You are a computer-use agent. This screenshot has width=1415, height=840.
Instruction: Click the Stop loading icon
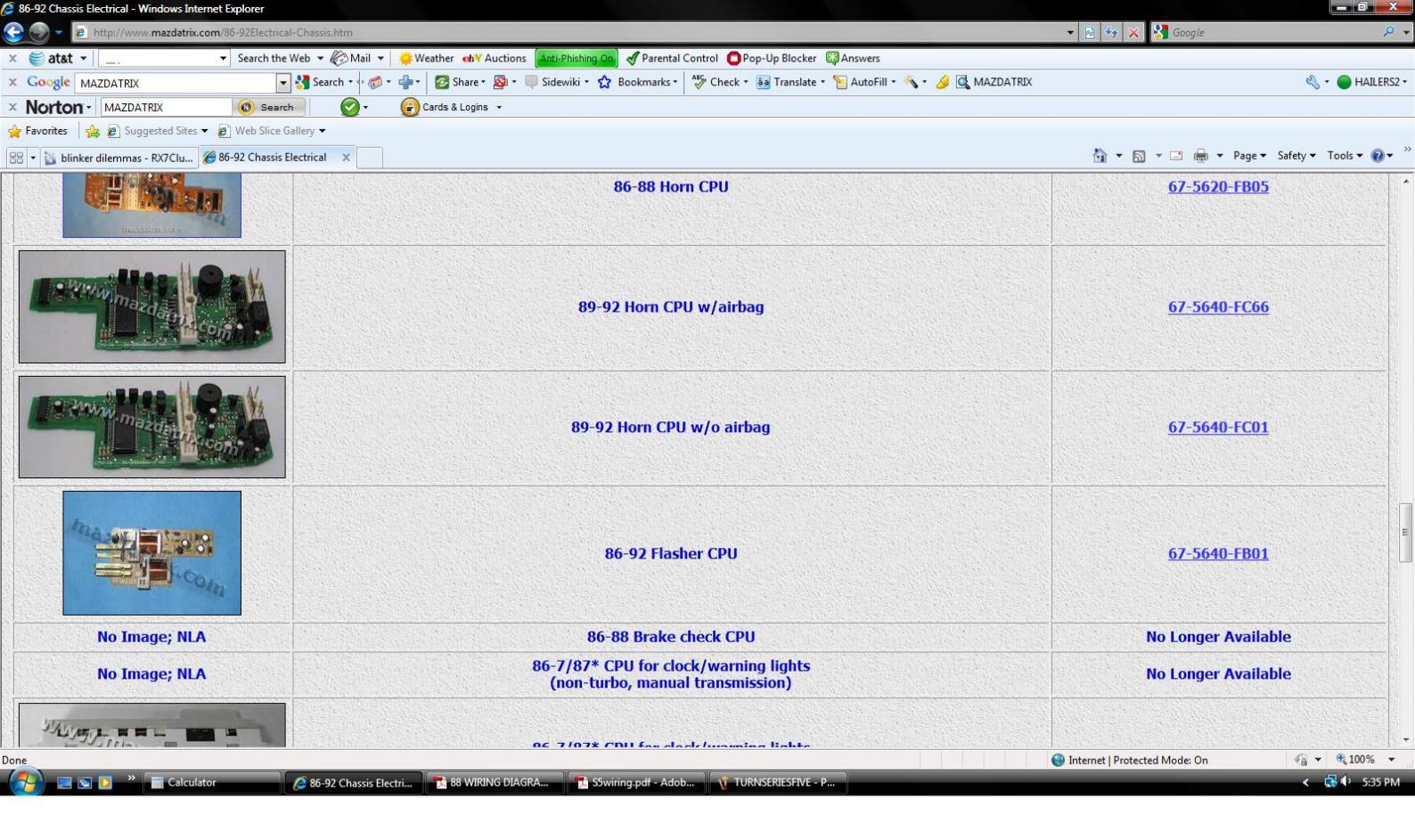(x=1133, y=32)
